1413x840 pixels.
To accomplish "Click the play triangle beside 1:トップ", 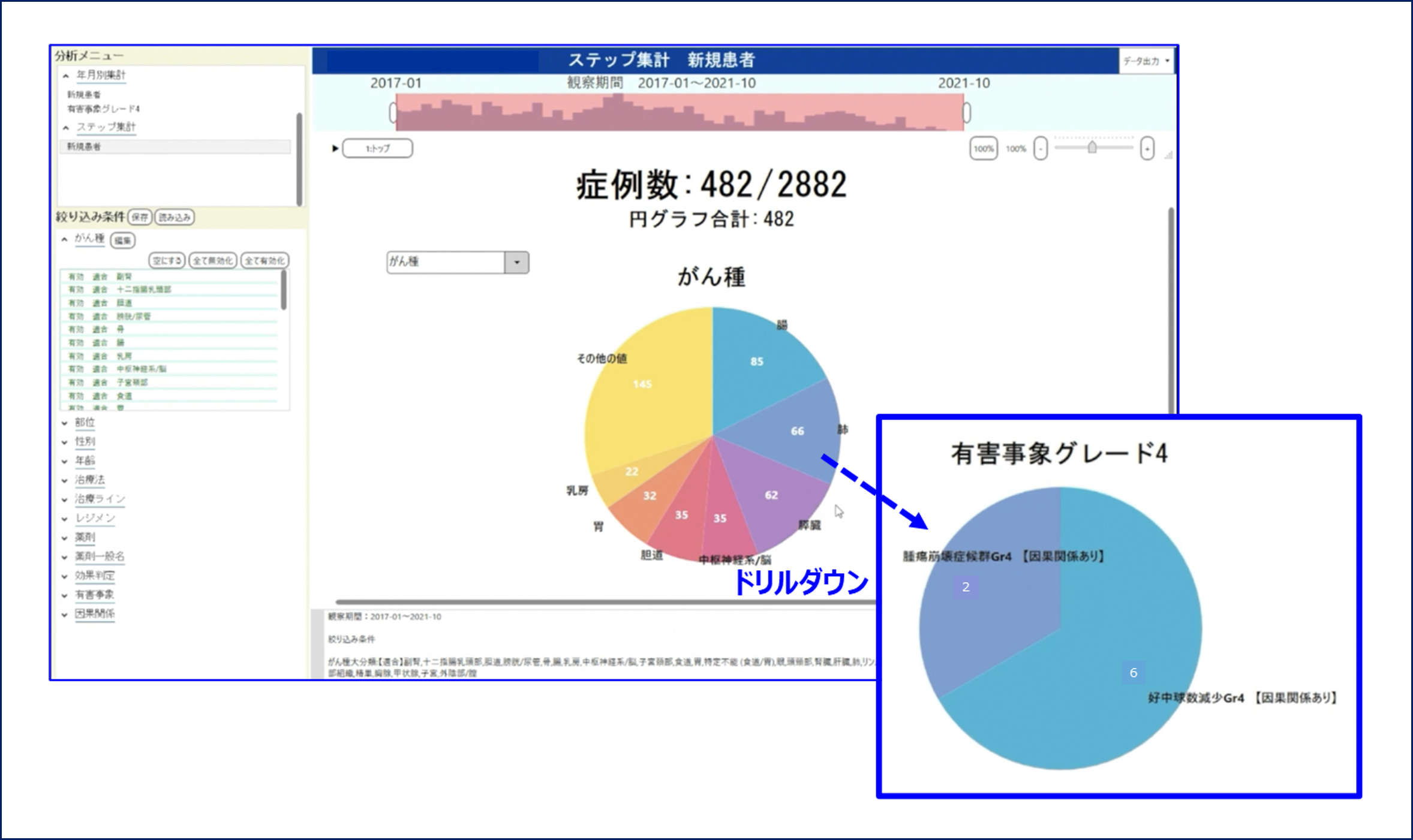I will coord(335,148).
